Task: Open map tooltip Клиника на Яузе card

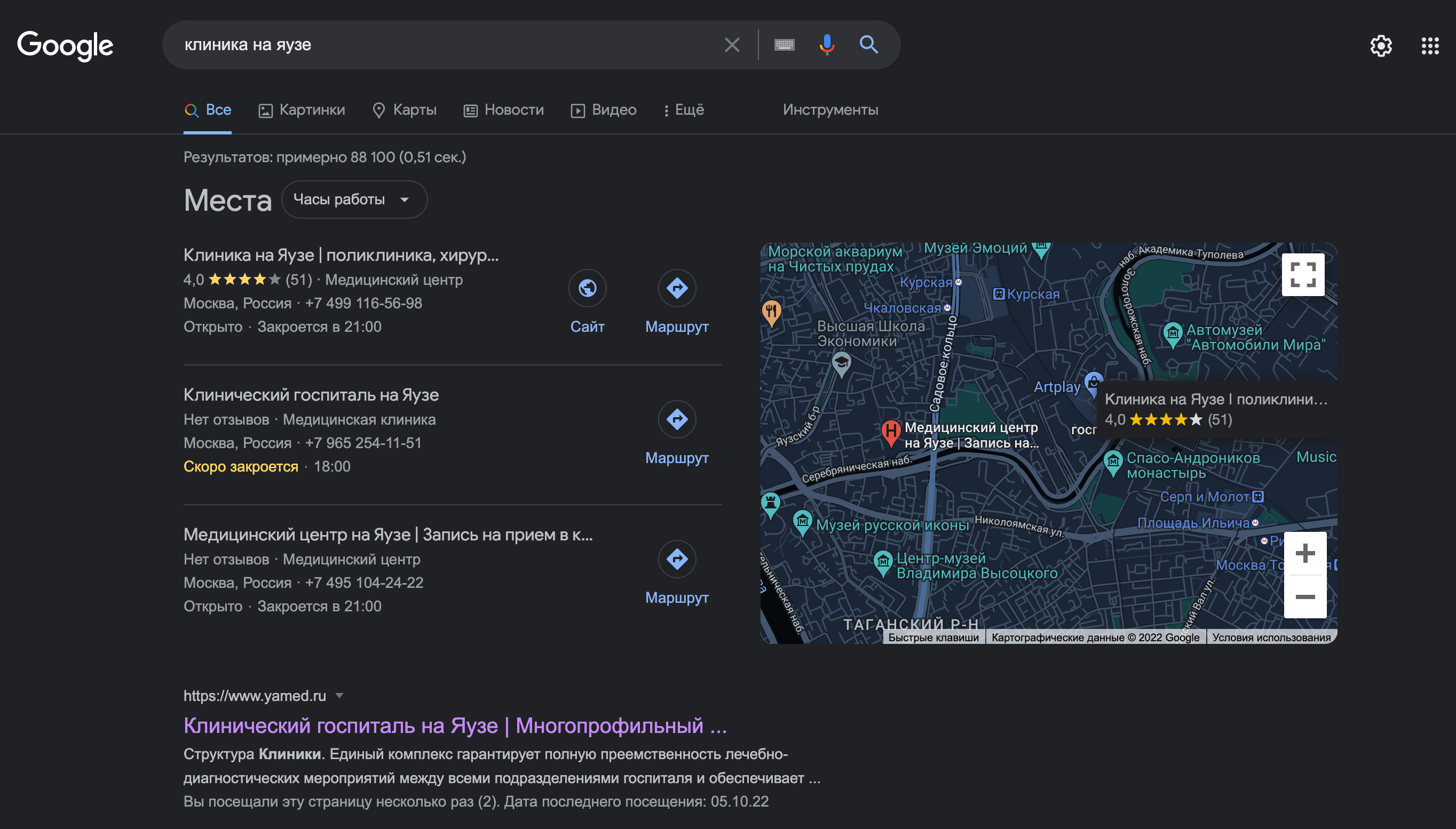Action: point(1217,409)
